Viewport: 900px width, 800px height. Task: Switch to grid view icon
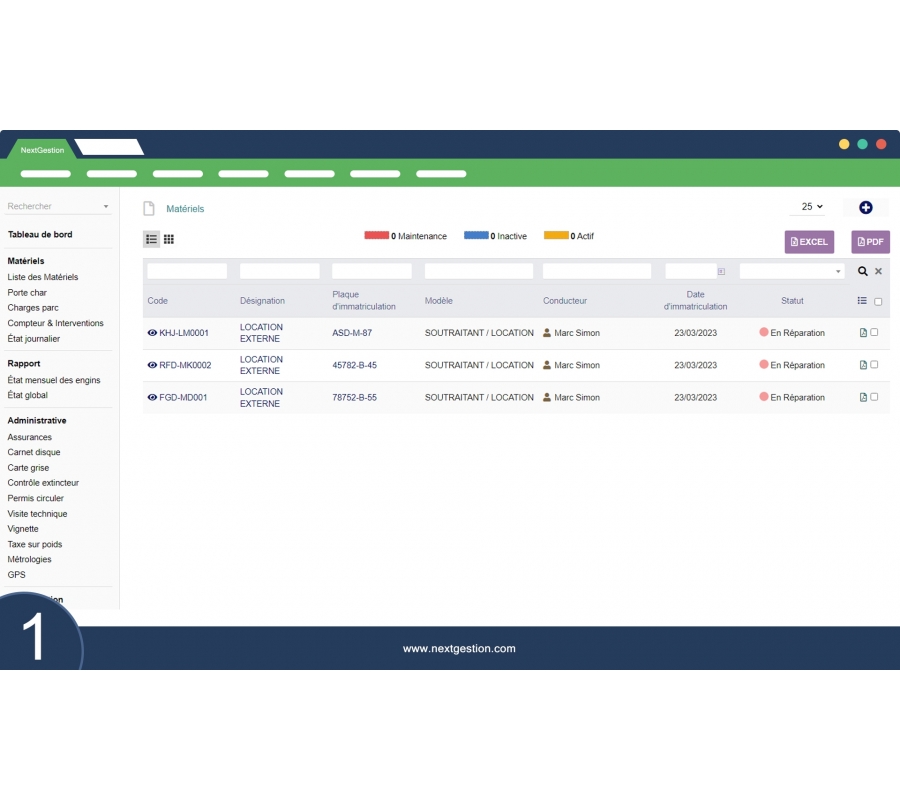(x=169, y=239)
